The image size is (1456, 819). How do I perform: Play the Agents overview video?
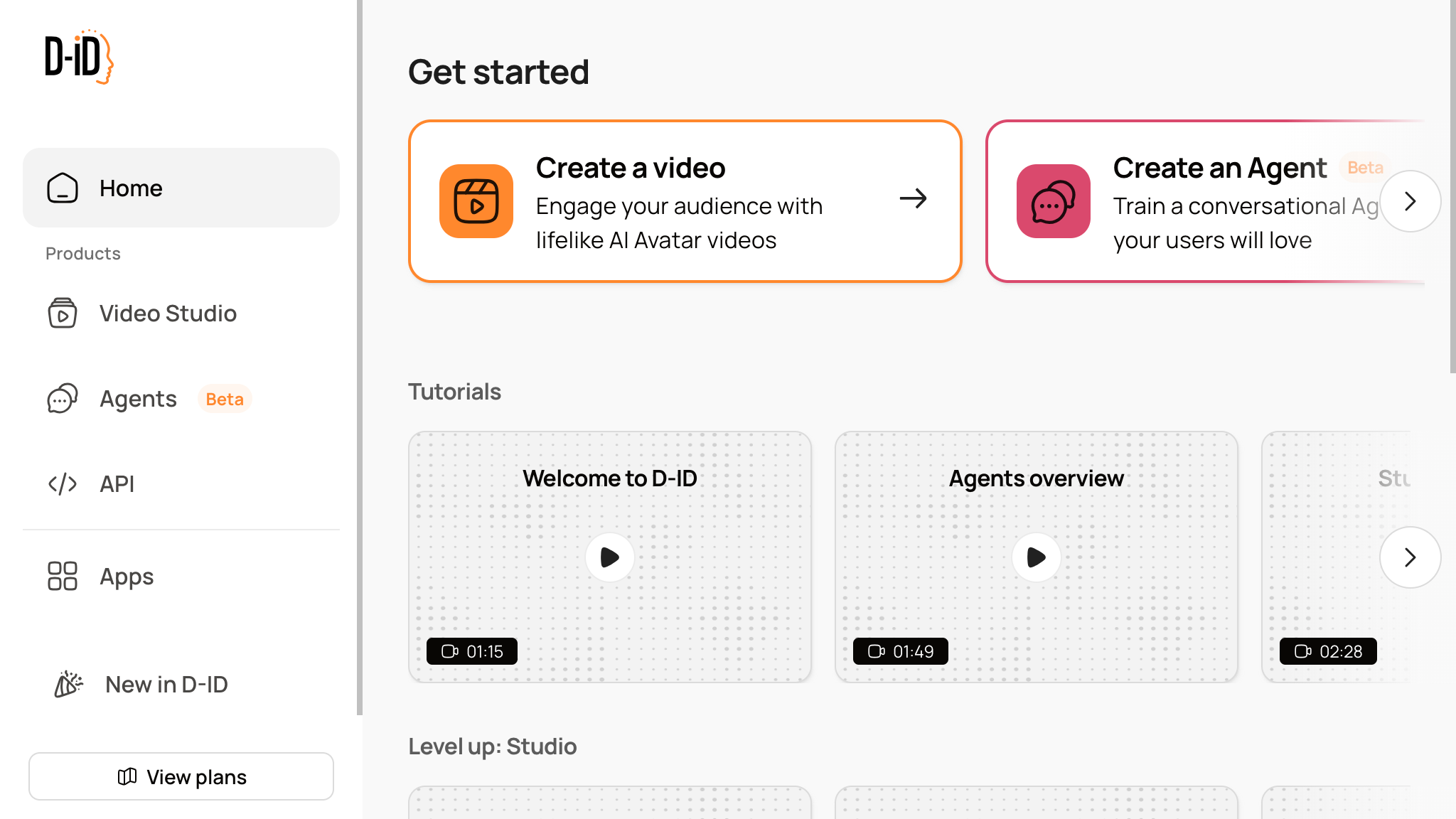pyautogui.click(x=1037, y=557)
